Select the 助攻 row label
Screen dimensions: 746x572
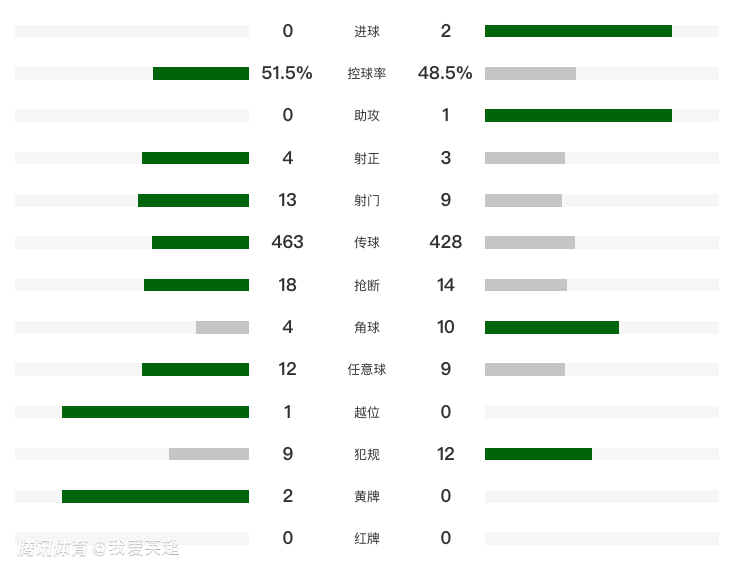[367, 115]
